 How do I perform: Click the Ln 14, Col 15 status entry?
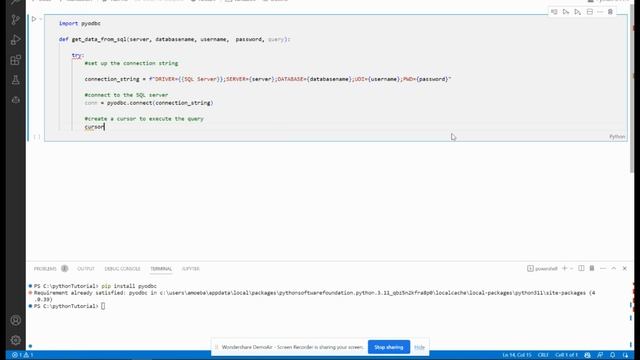(x=516, y=355)
